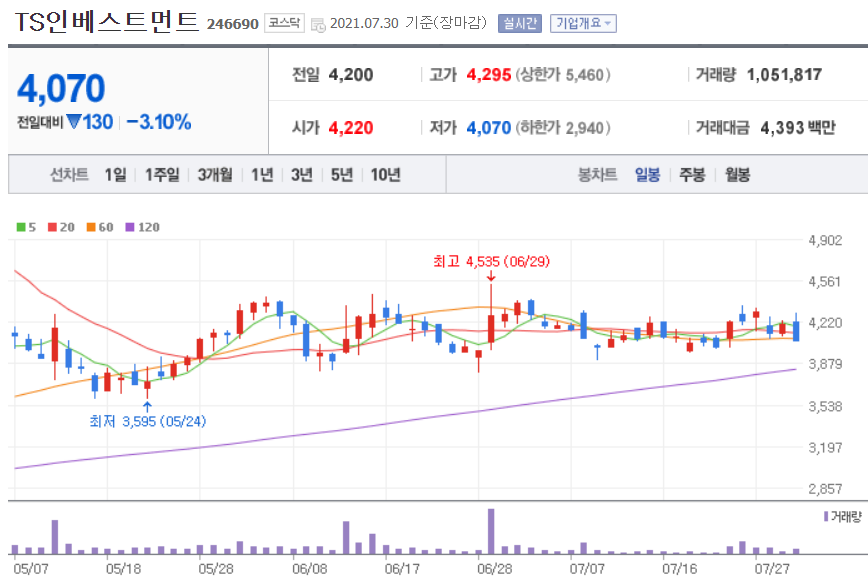The image size is (868, 588).
Task: Switch to 월봉 monthly candle chart
Action: click(737, 175)
